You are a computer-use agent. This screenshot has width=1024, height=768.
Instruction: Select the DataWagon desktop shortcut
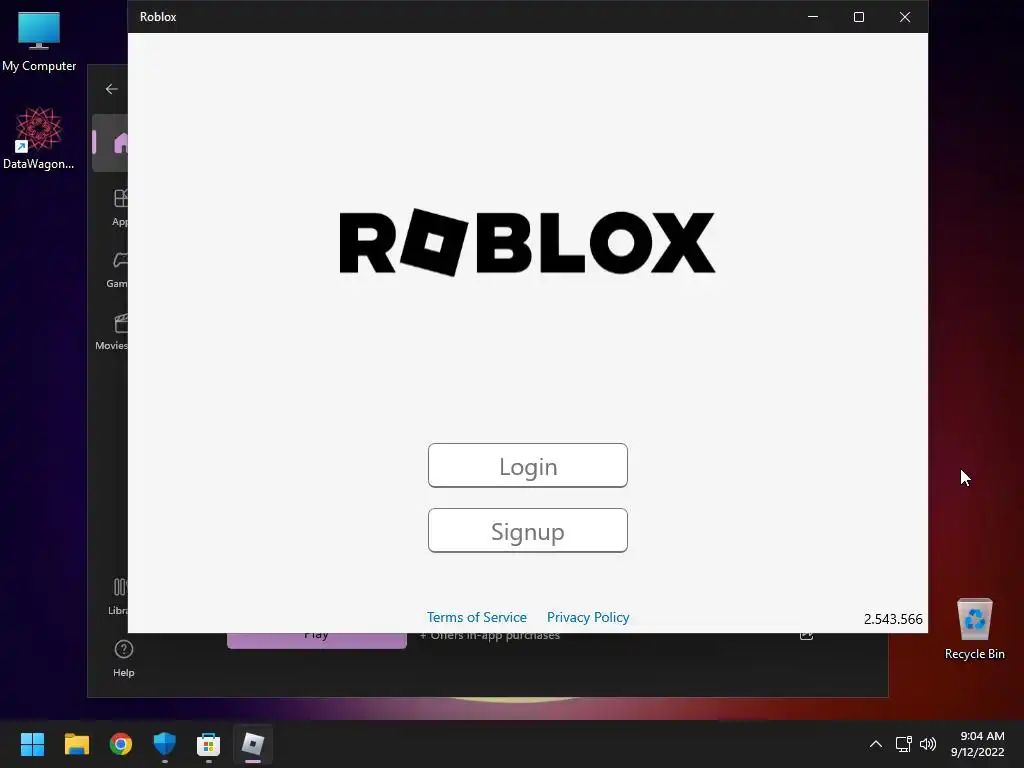point(39,138)
